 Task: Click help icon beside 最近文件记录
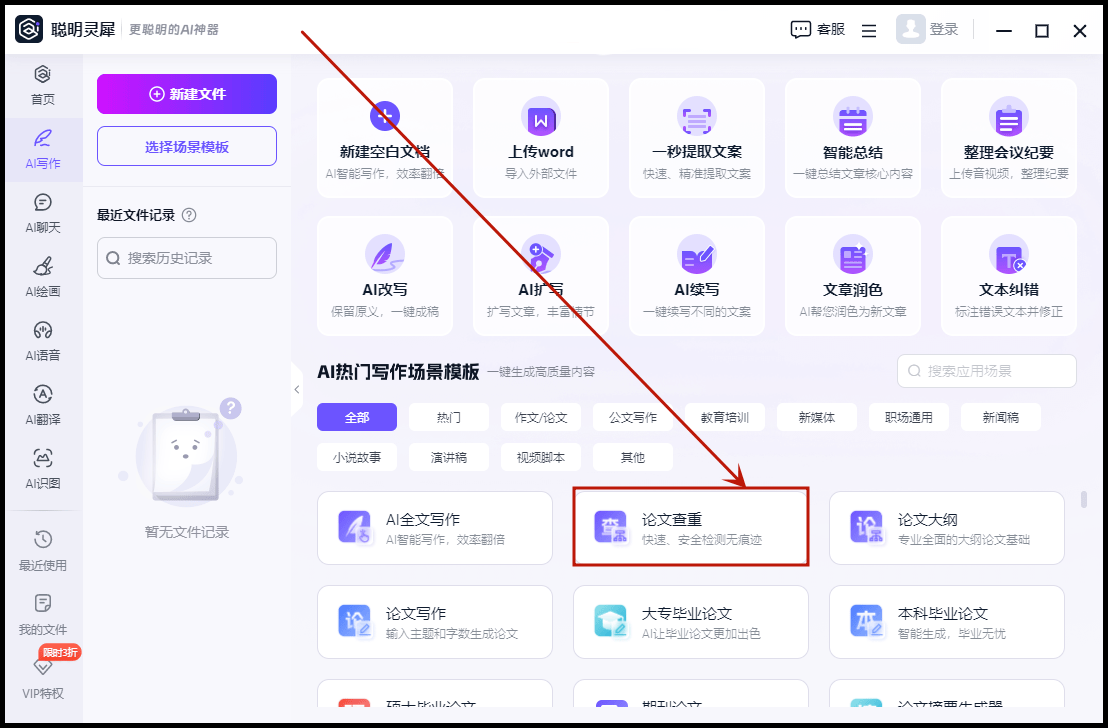click(x=189, y=215)
